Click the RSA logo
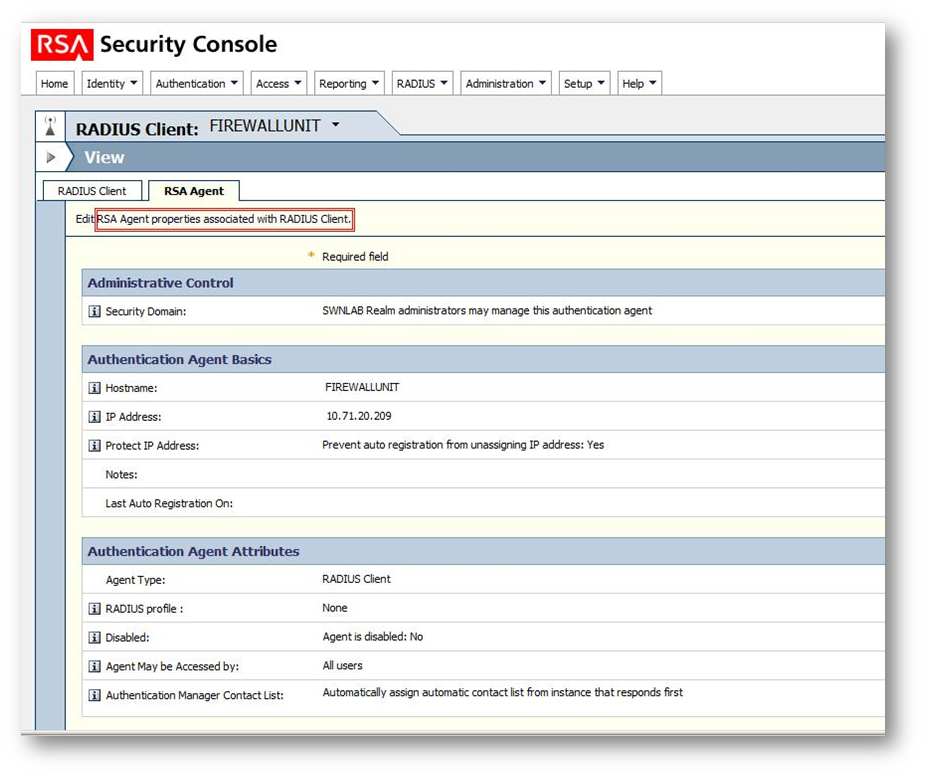This screenshot has height=778, width=927. pyautogui.click(x=62, y=45)
